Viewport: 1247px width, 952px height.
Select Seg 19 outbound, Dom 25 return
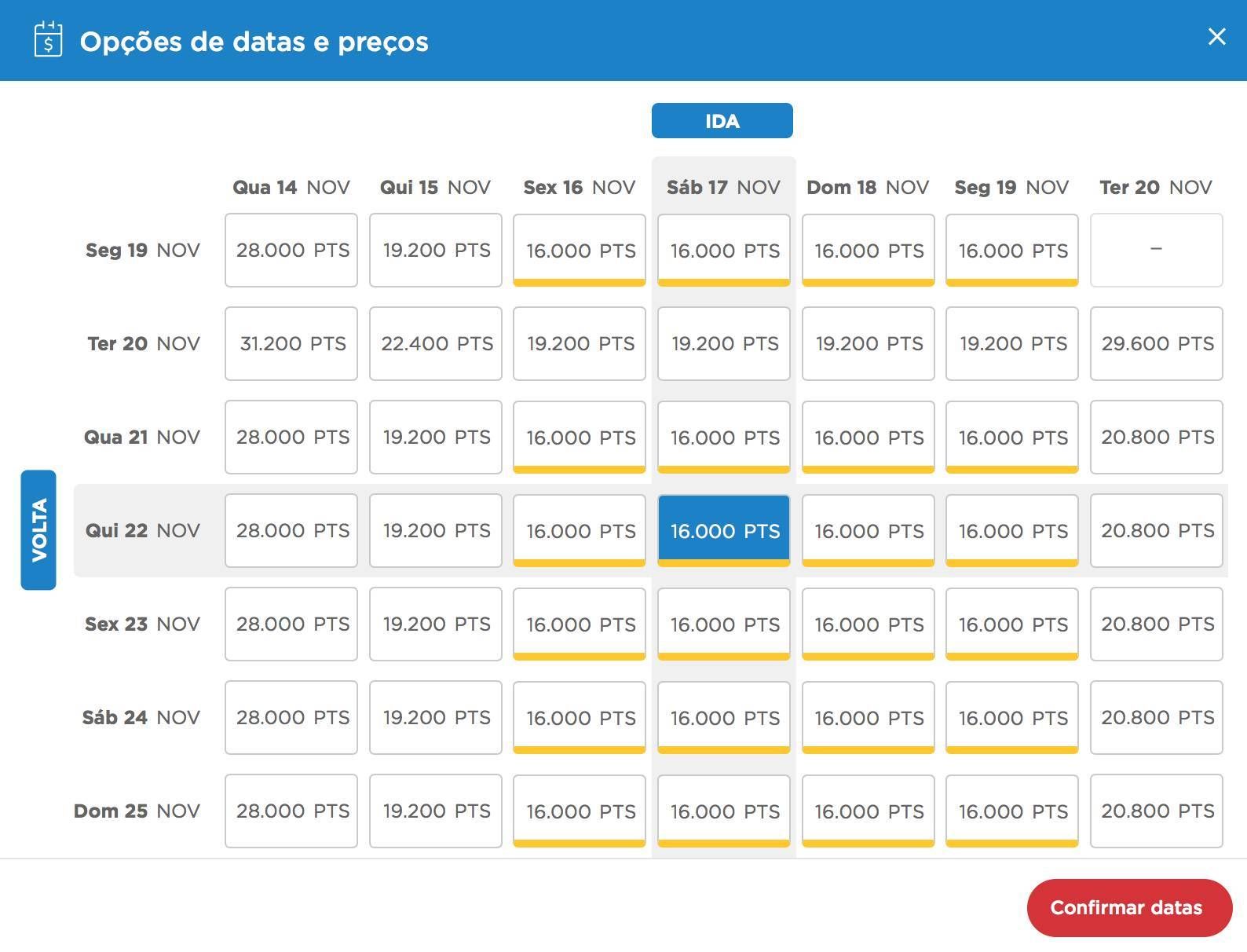(1012, 811)
